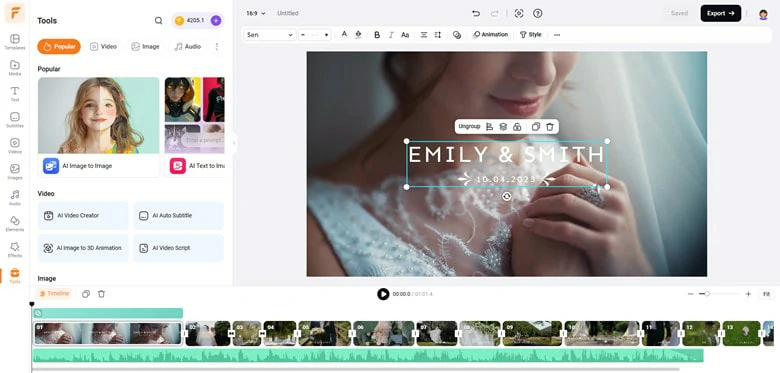Click the Untitled project name field
Screen dimensions: 780x373
pyautogui.click(x=288, y=13)
